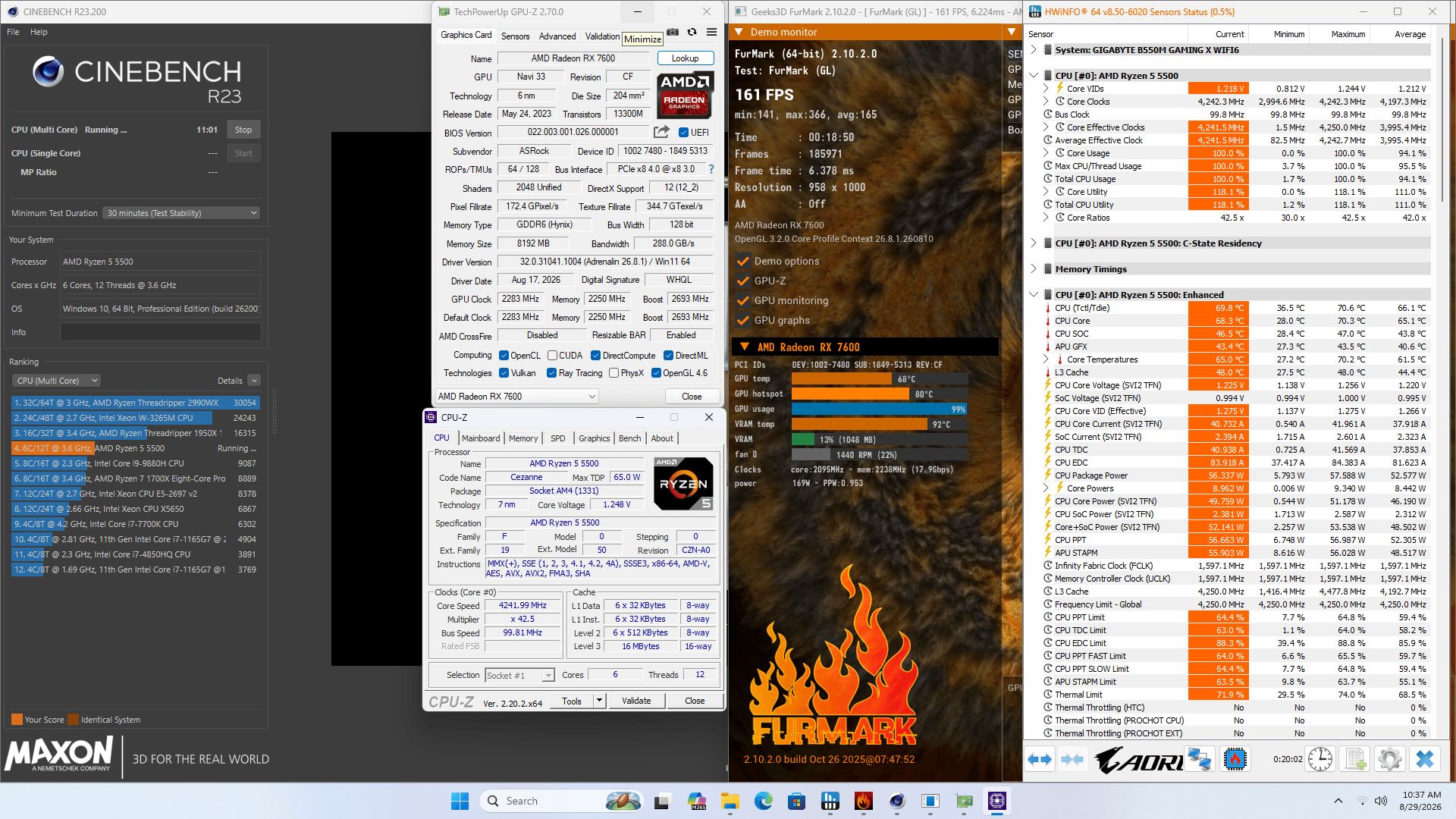This screenshot has width=1456, height=819.
Task: Click the GPU-Z refresh icon
Action: point(692,33)
